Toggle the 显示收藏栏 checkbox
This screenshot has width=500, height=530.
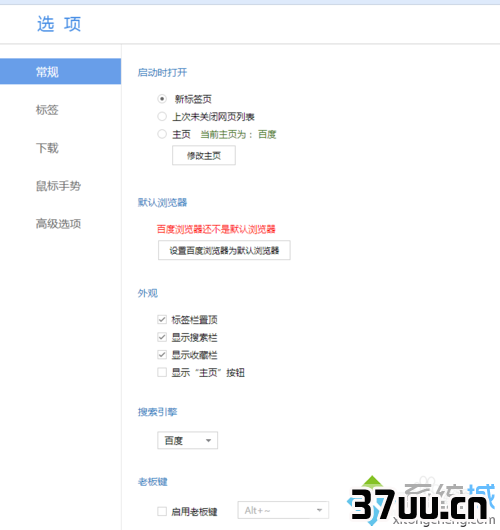[162, 355]
